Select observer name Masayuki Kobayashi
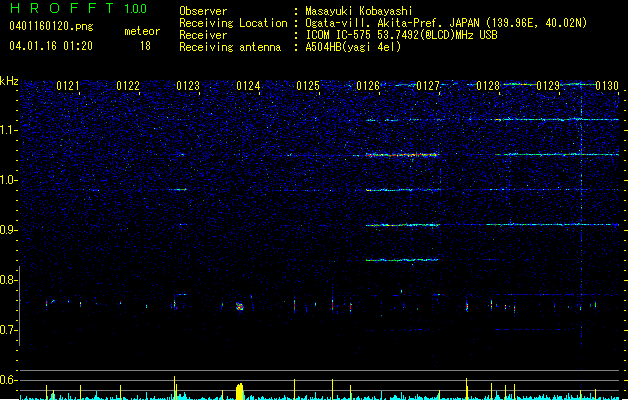The width and height of the screenshot is (629, 400). click(359, 11)
